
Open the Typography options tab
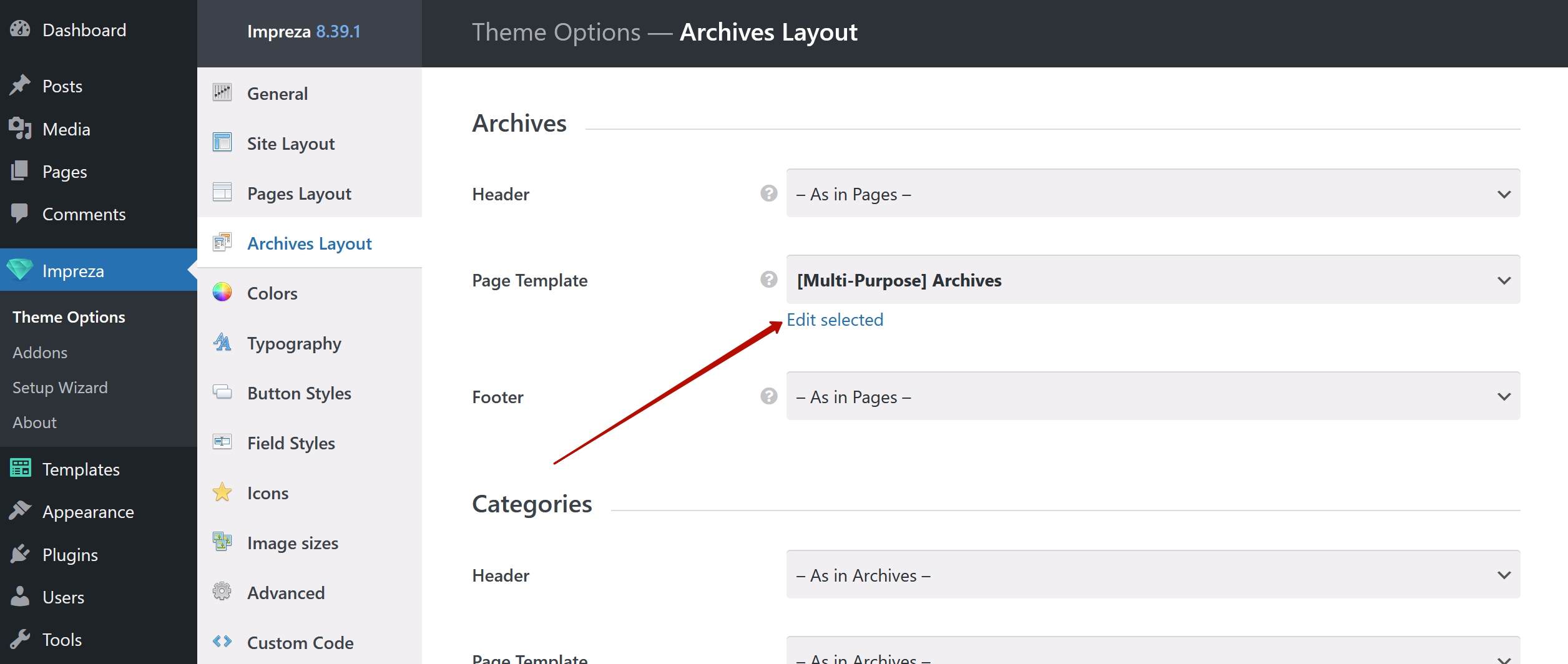click(310, 342)
